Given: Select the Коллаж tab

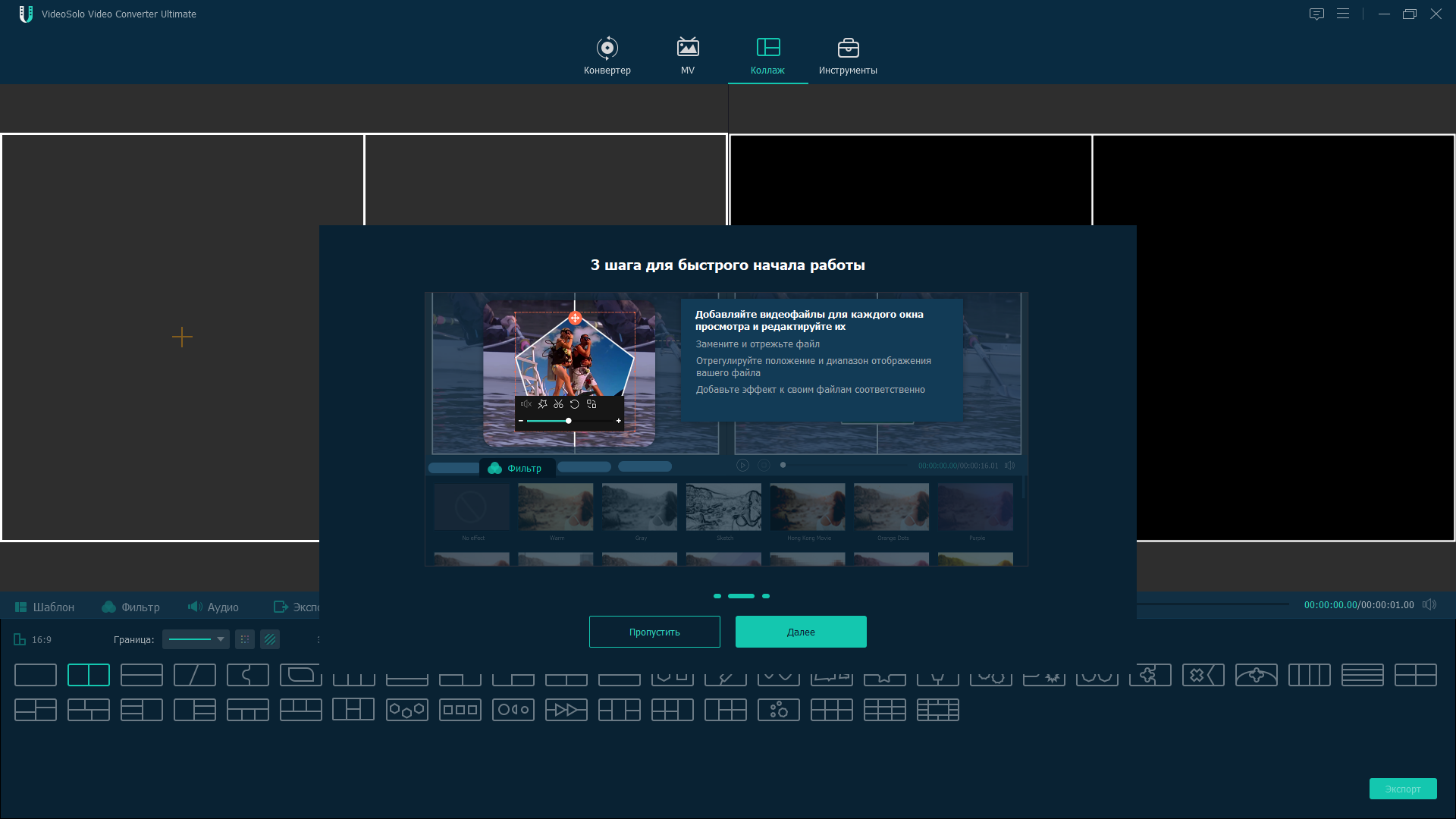Looking at the screenshot, I should 767,56.
